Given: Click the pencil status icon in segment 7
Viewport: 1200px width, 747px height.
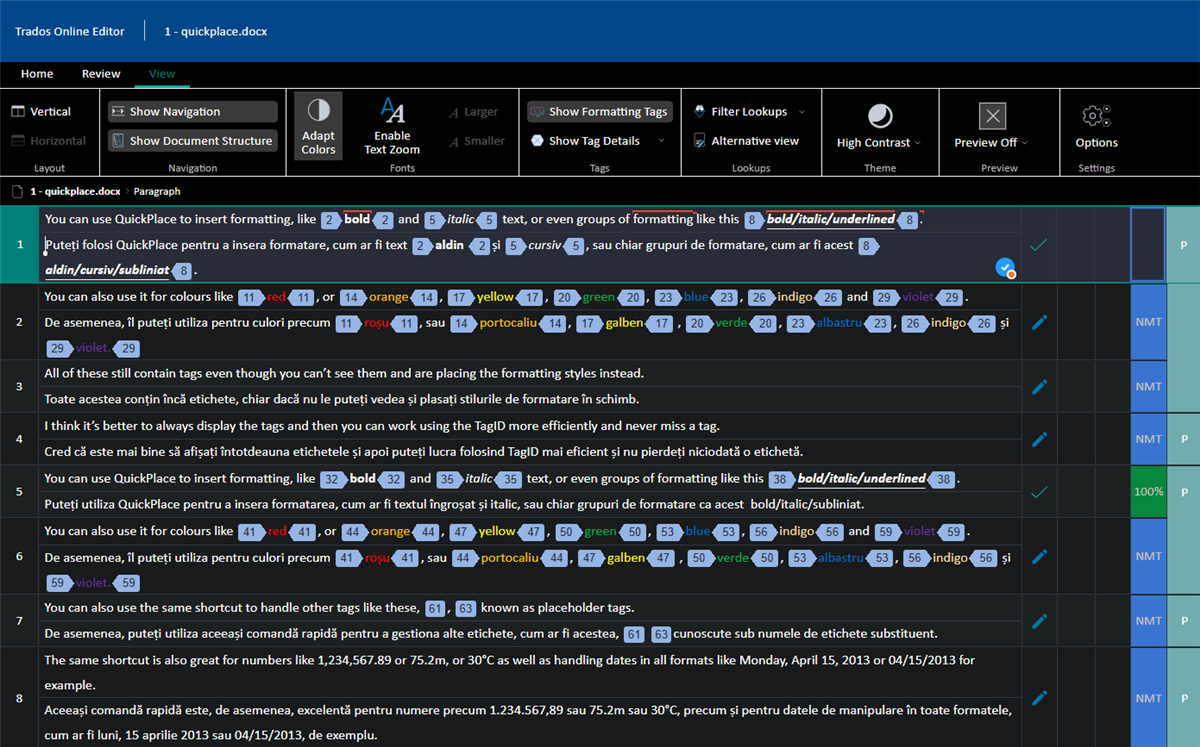Looking at the screenshot, I should [1039, 621].
